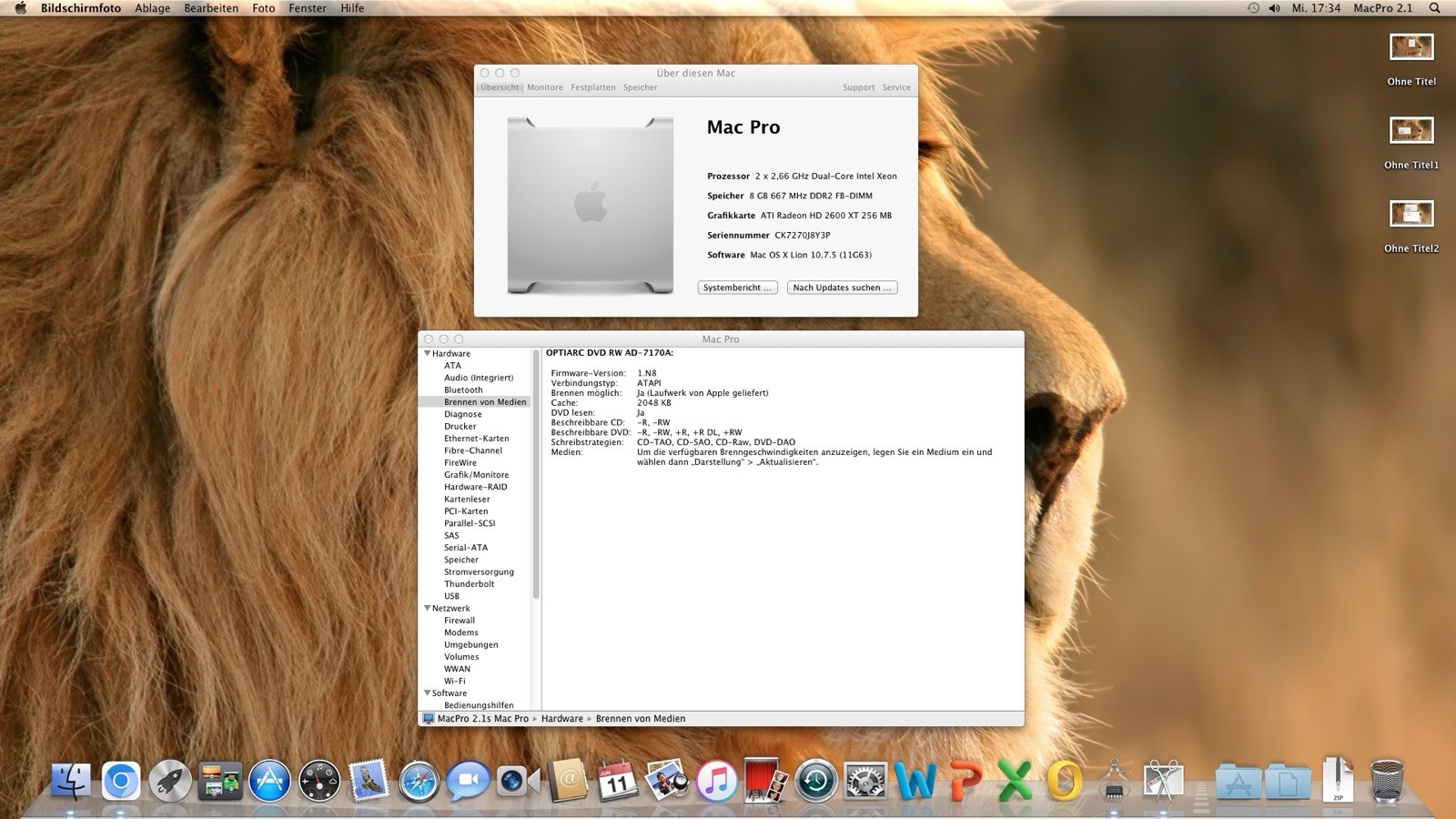Open desktop file Ohne Titel
This screenshot has height=819, width=1456.
tap(1411, 60)
